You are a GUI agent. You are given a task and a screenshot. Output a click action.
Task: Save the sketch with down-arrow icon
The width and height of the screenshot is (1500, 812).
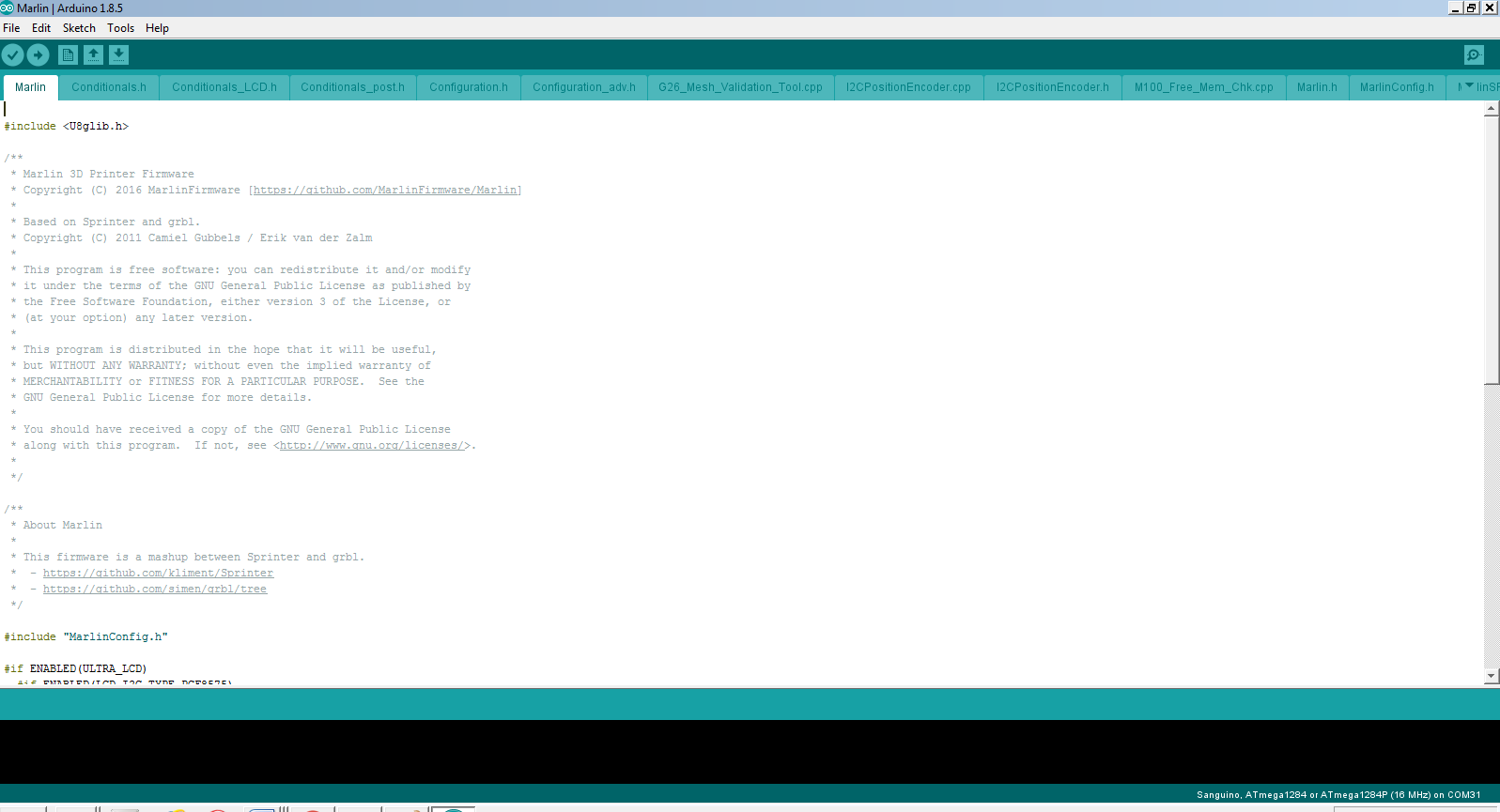(x=119, y=55)
